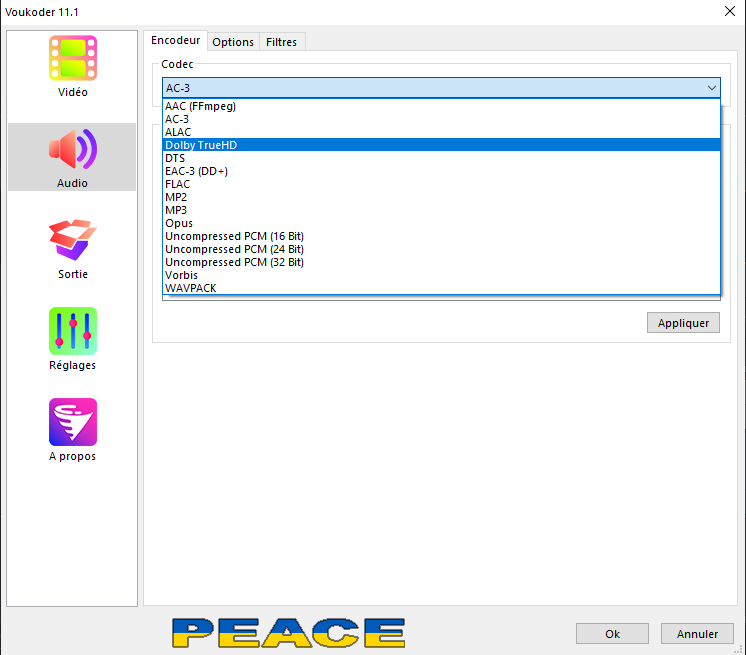Choose MP3 codec
The width and height of the screenshot is (746, 655).
(x=441, y=210)
